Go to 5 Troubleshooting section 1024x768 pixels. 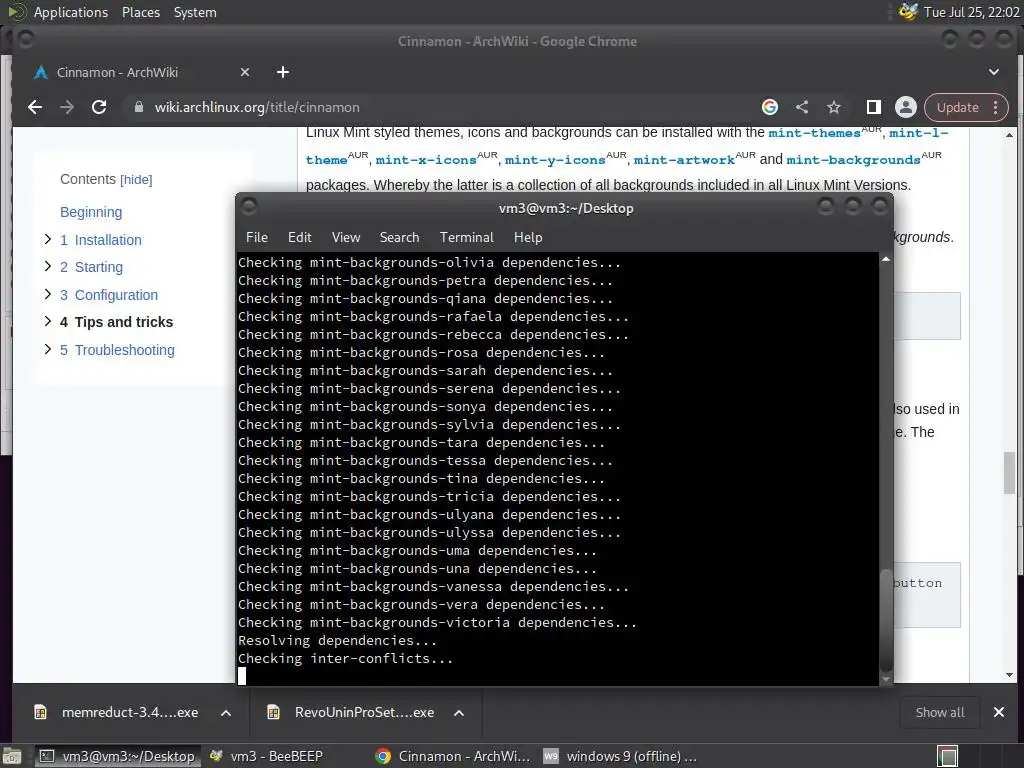click(118, 350)
